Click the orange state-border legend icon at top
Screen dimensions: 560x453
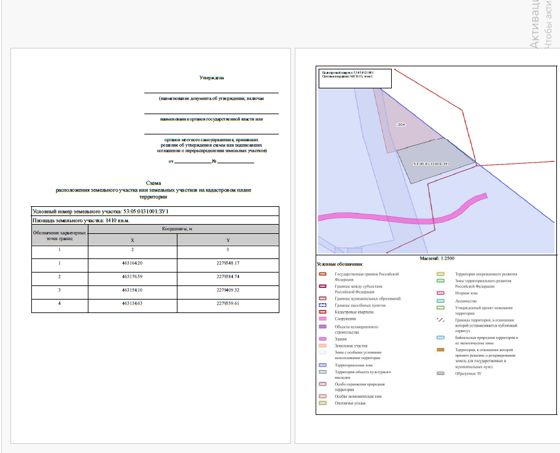coord(322,274)
